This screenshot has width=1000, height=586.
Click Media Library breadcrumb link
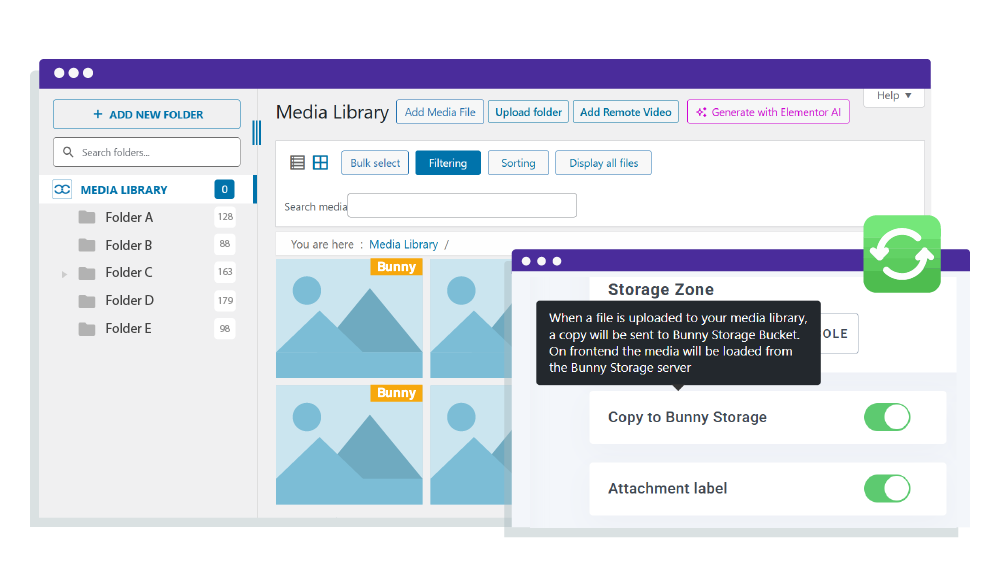pyautogui.click(x=403, y=244)
